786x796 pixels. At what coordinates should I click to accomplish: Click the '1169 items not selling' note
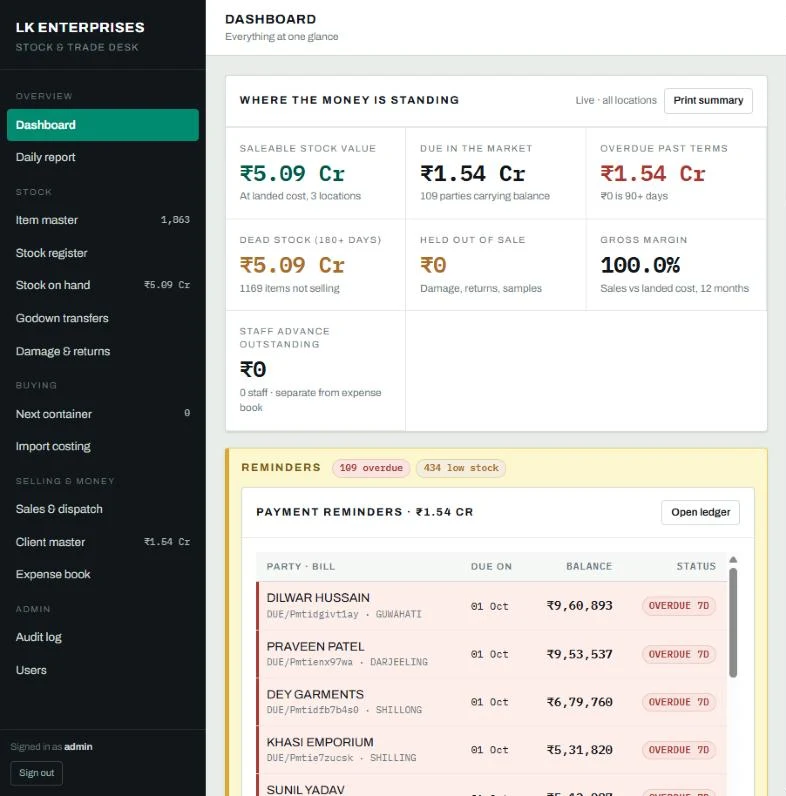(x=289, y=288)
